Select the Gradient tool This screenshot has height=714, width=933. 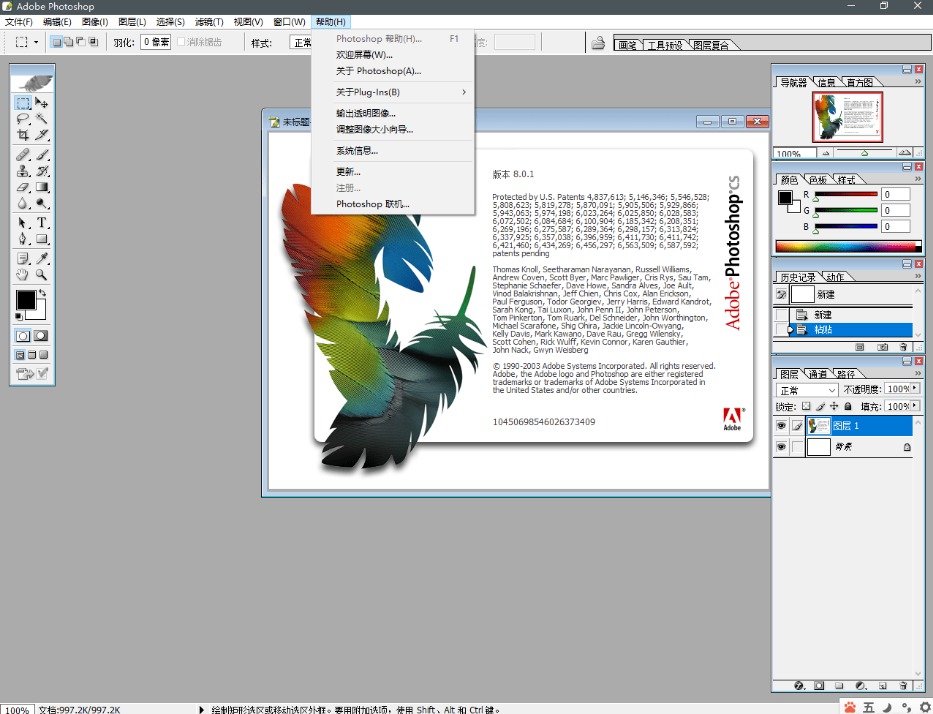[42, 187]
